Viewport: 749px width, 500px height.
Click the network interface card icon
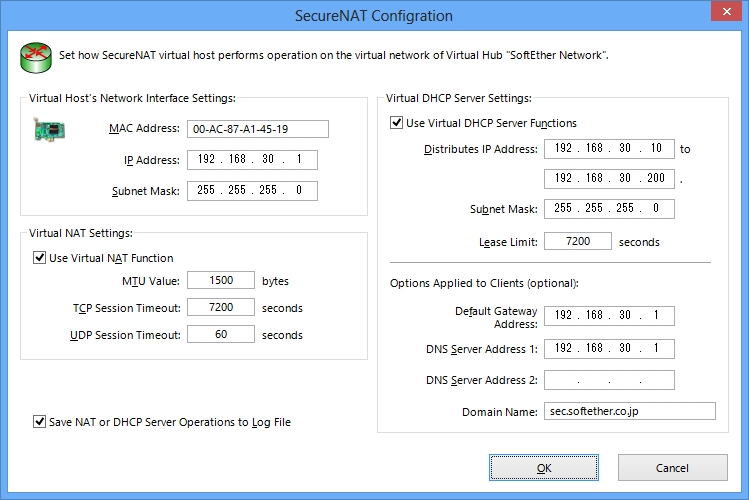(x=50, y=129)
